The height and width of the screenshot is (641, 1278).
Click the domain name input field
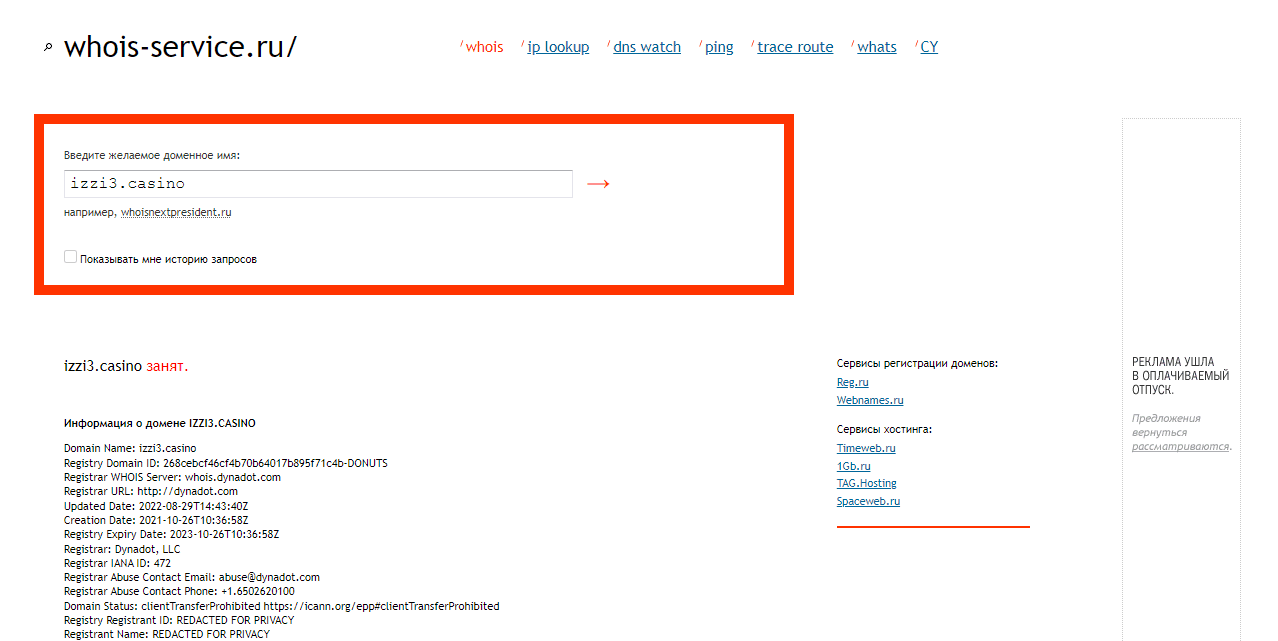coord(318,184)
